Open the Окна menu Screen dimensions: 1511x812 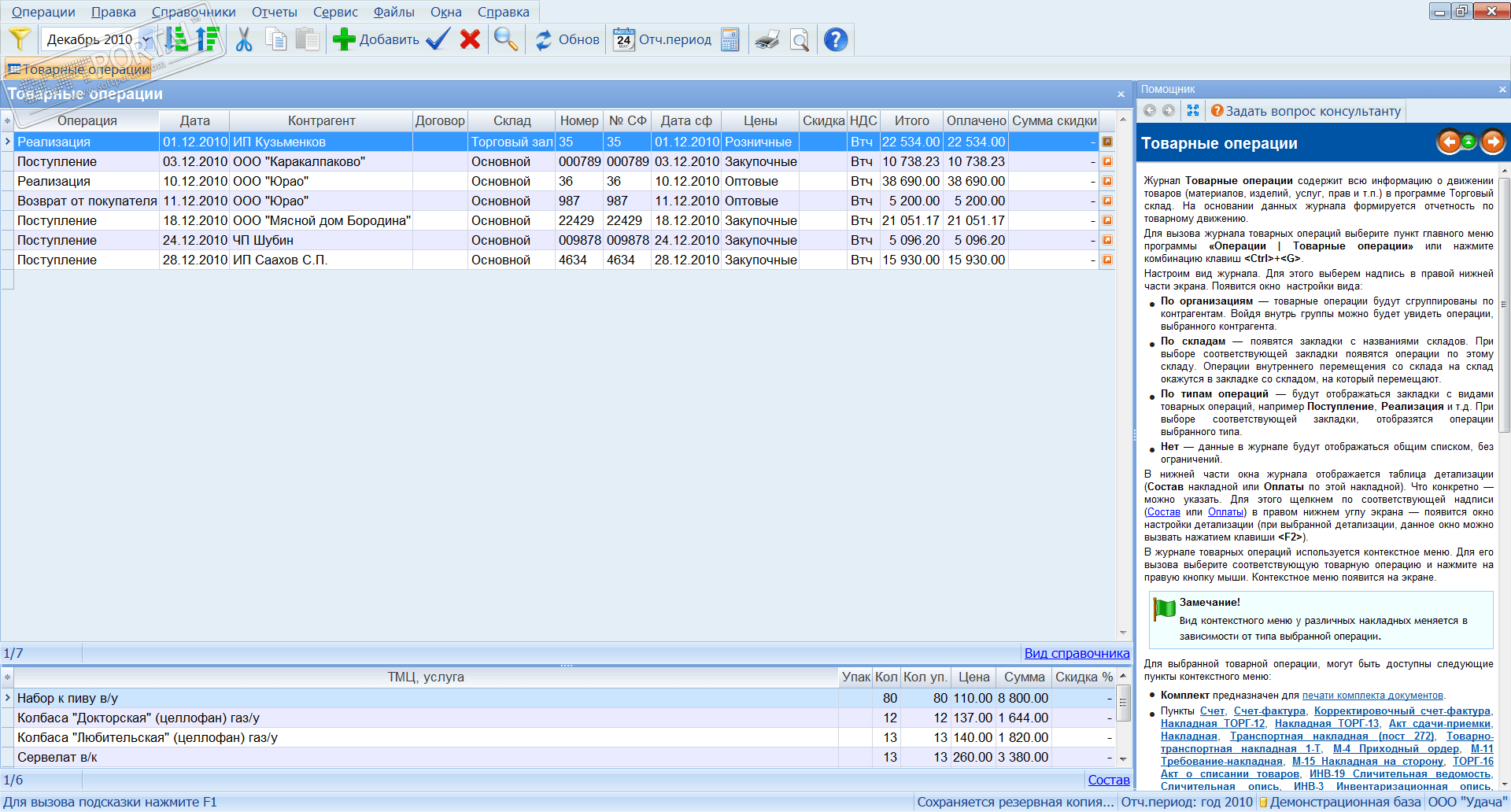point(446,12)
